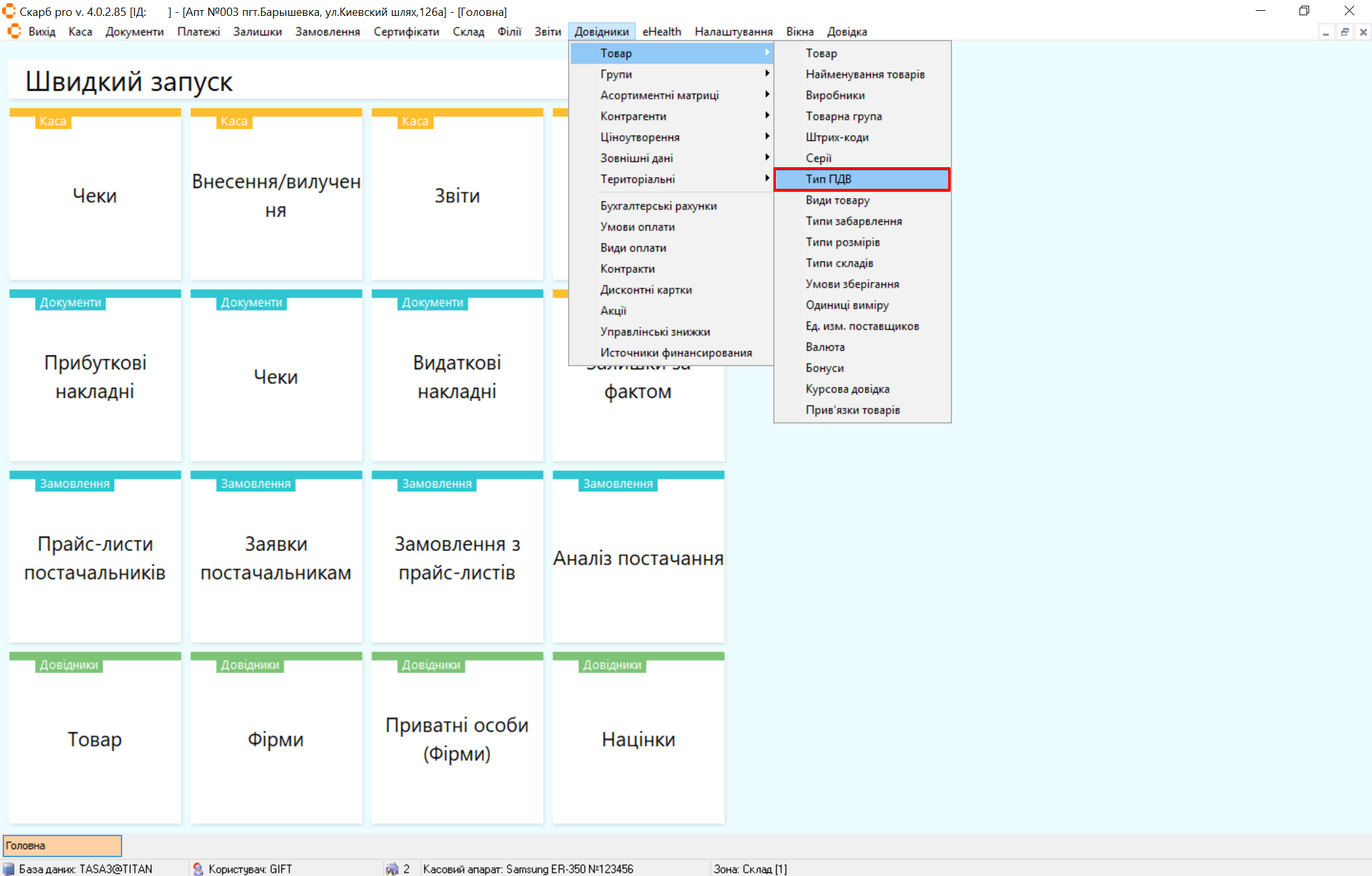Open the Прибуткові накладні tile

tap(95, 376)
